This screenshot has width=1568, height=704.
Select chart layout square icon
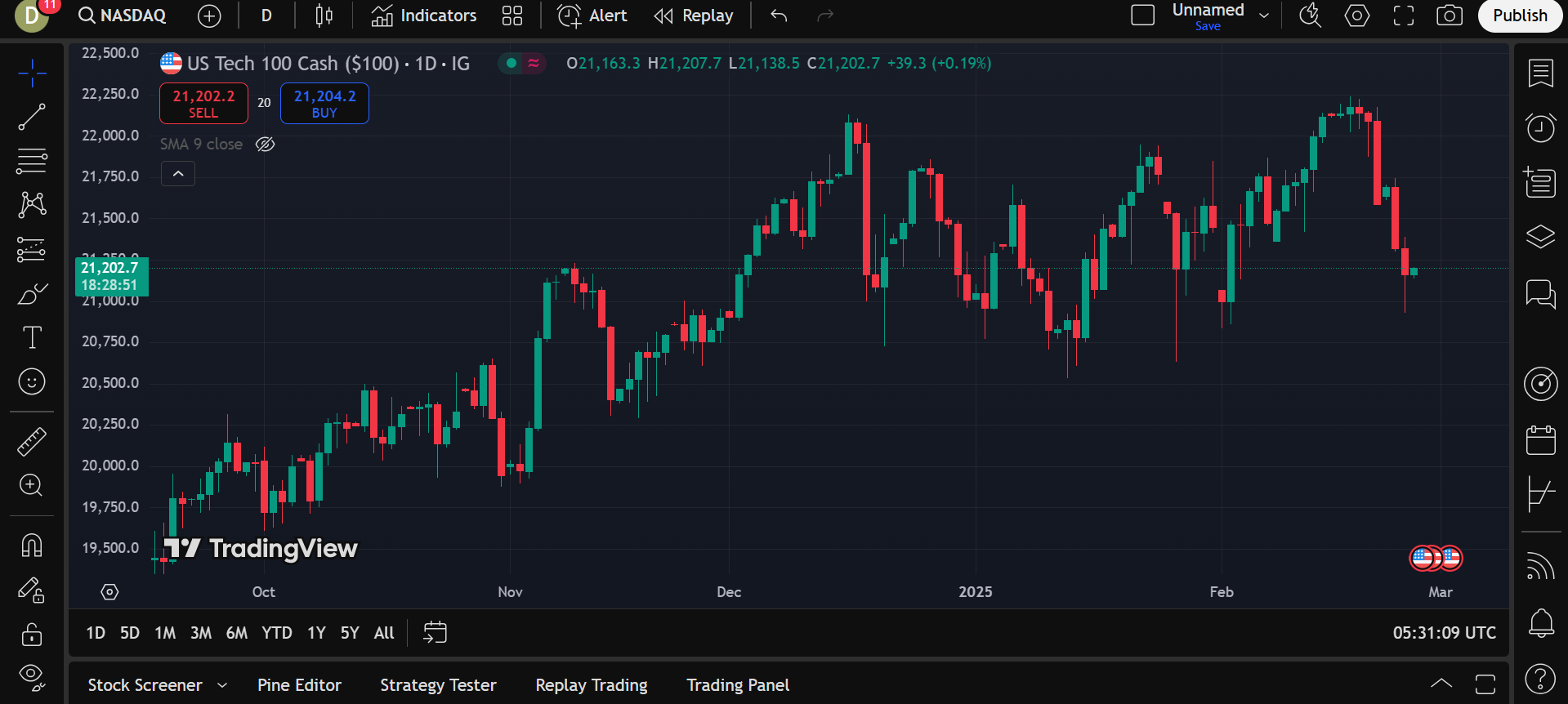point(1142,16)
